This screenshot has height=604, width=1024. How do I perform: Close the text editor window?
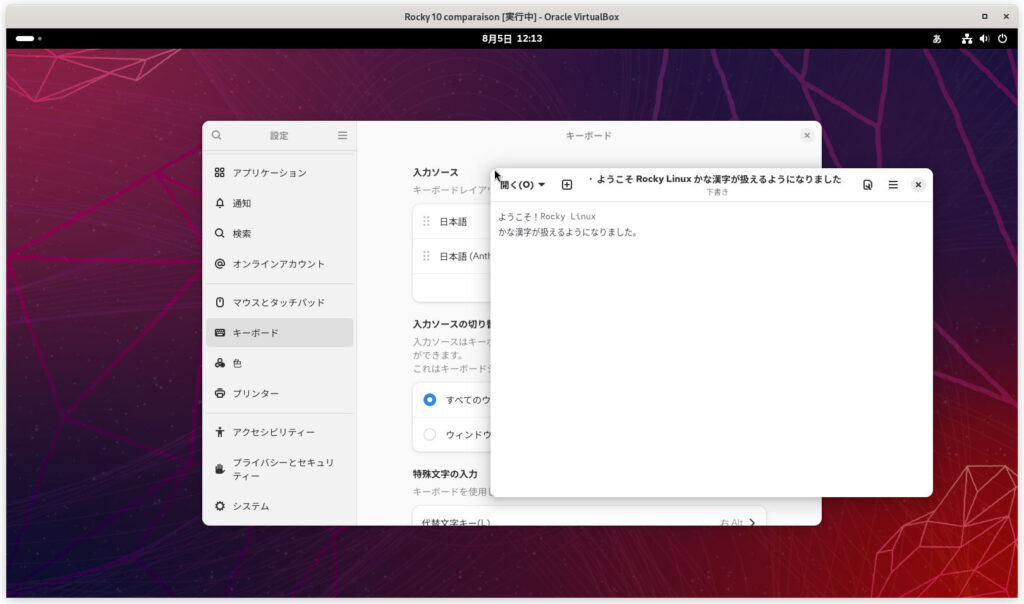(x=918, y=185)
